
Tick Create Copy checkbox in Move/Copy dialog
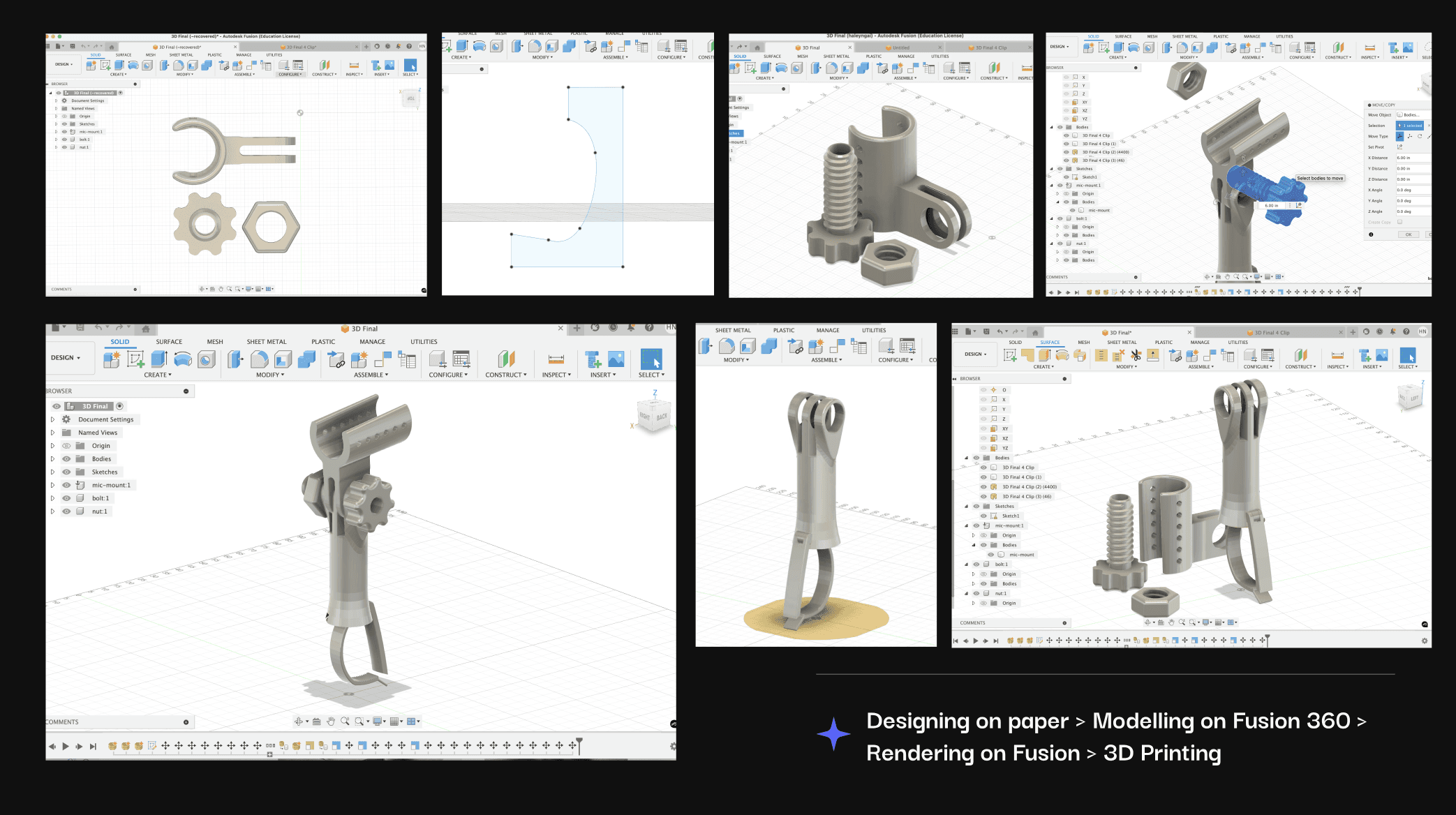coord(1399,222)
